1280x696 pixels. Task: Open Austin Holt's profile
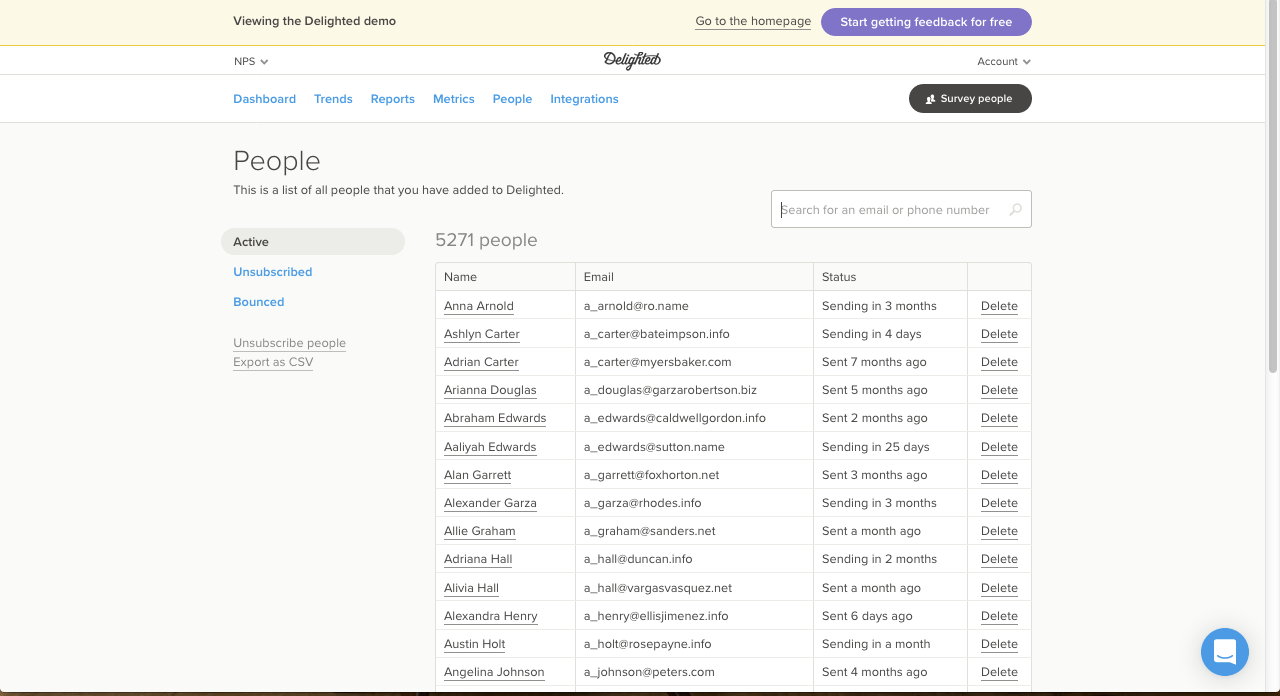pos(474,644)
